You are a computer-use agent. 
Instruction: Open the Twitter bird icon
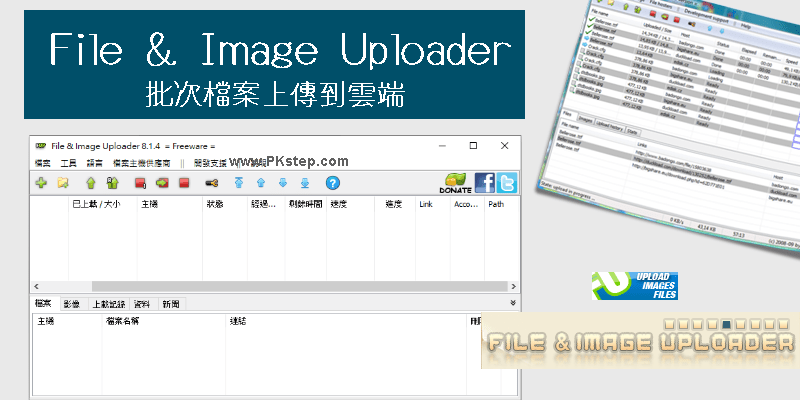[507, 183]
